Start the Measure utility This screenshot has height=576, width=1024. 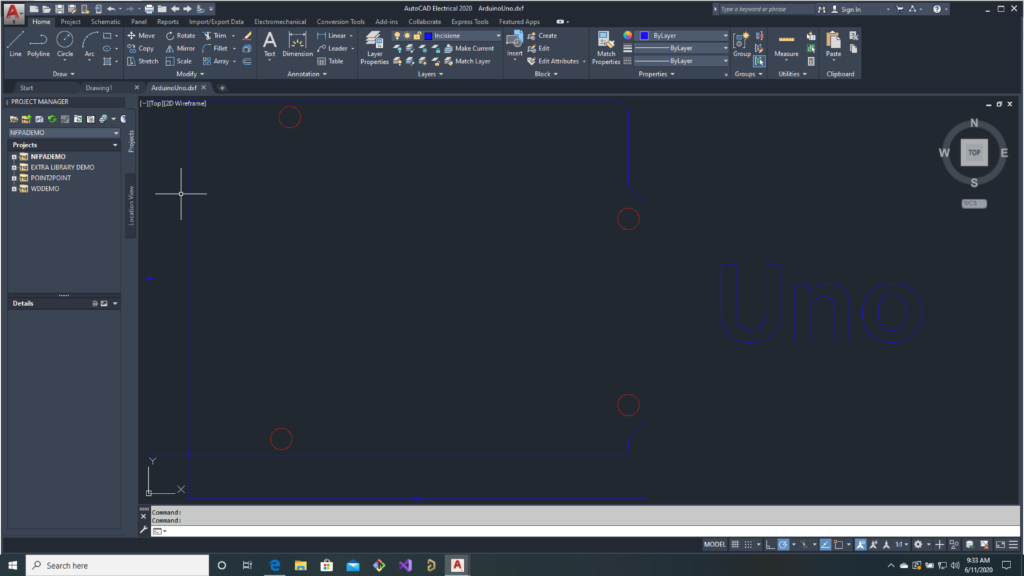(786, 44)
